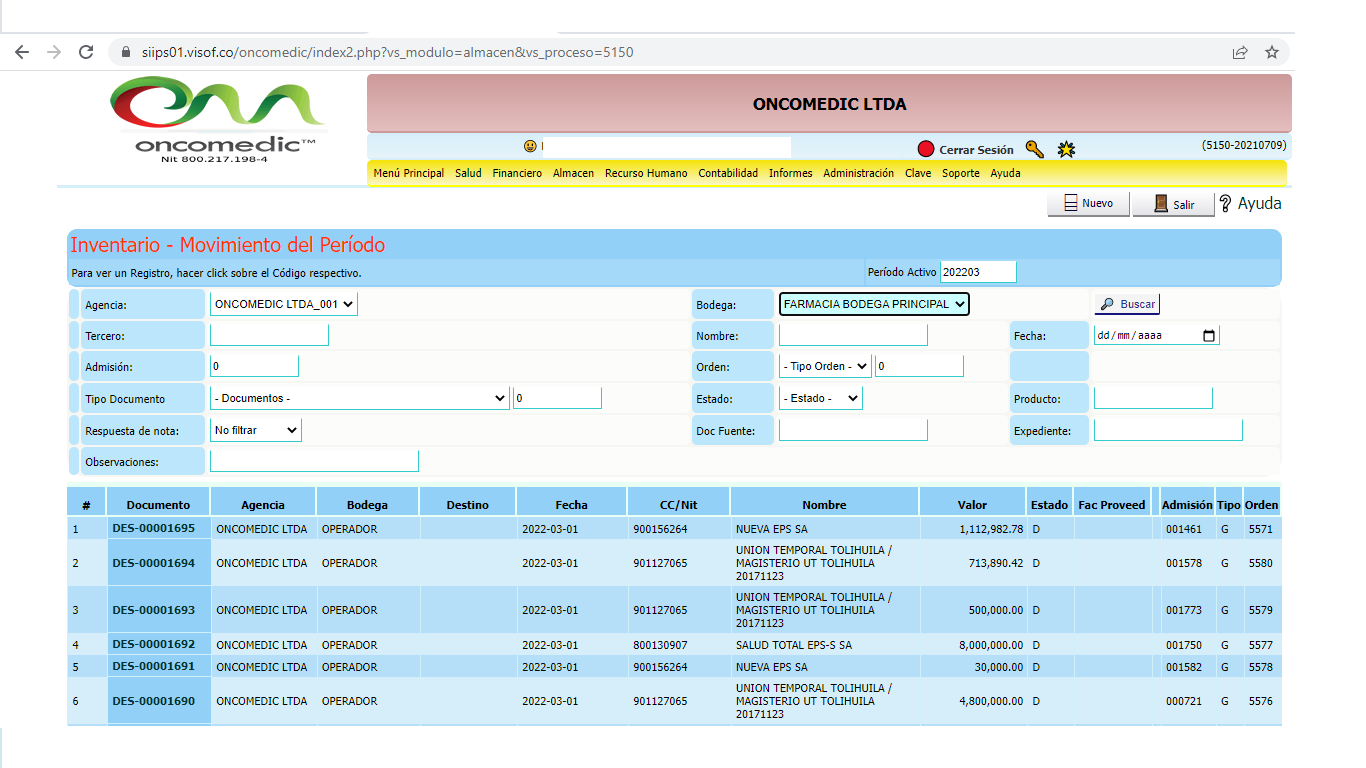
Task: Click the Buscar search button
Action: 1127,304
